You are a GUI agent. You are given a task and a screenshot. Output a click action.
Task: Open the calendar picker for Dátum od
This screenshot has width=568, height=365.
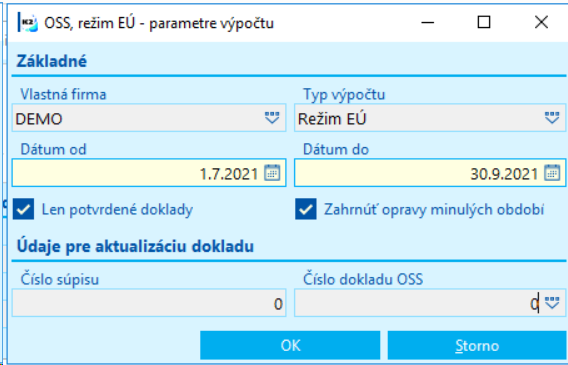(x=272, y=173)
